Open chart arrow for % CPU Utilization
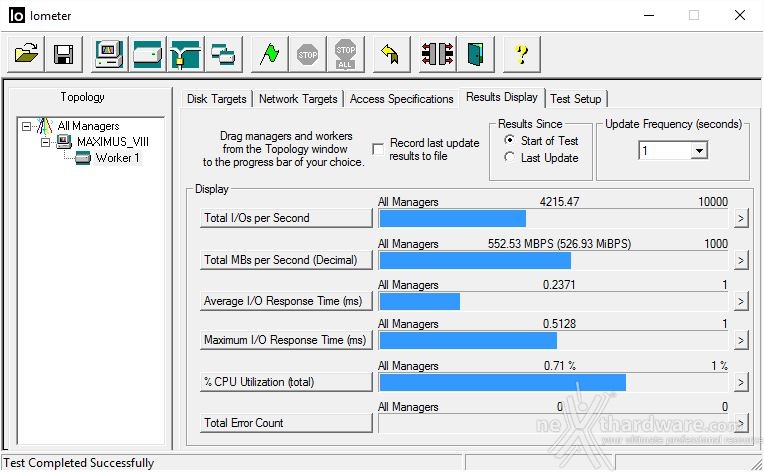764x472 pixels. pos(741,382)
